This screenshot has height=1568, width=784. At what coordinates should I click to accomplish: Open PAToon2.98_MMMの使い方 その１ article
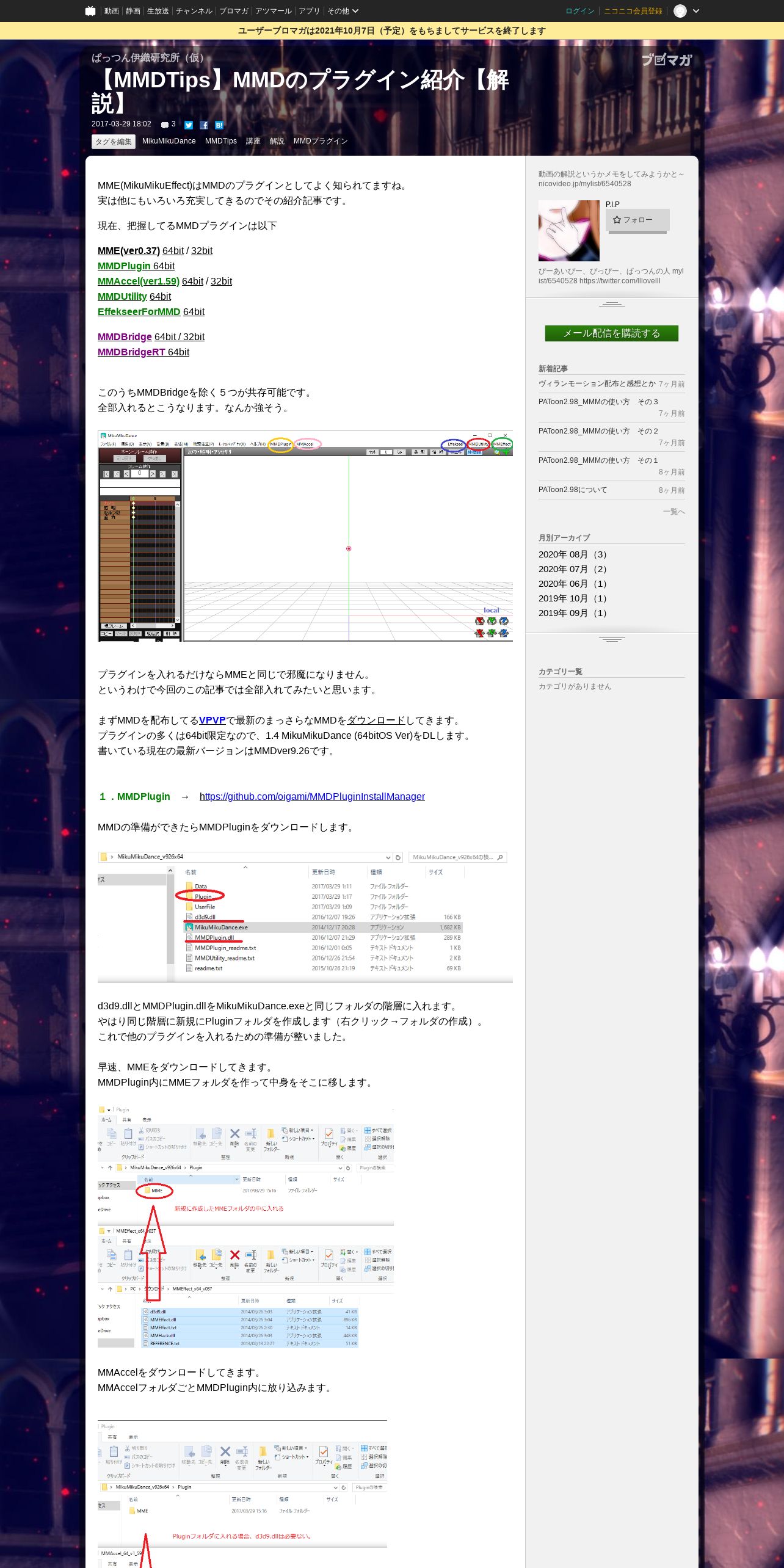coord(598,460)
